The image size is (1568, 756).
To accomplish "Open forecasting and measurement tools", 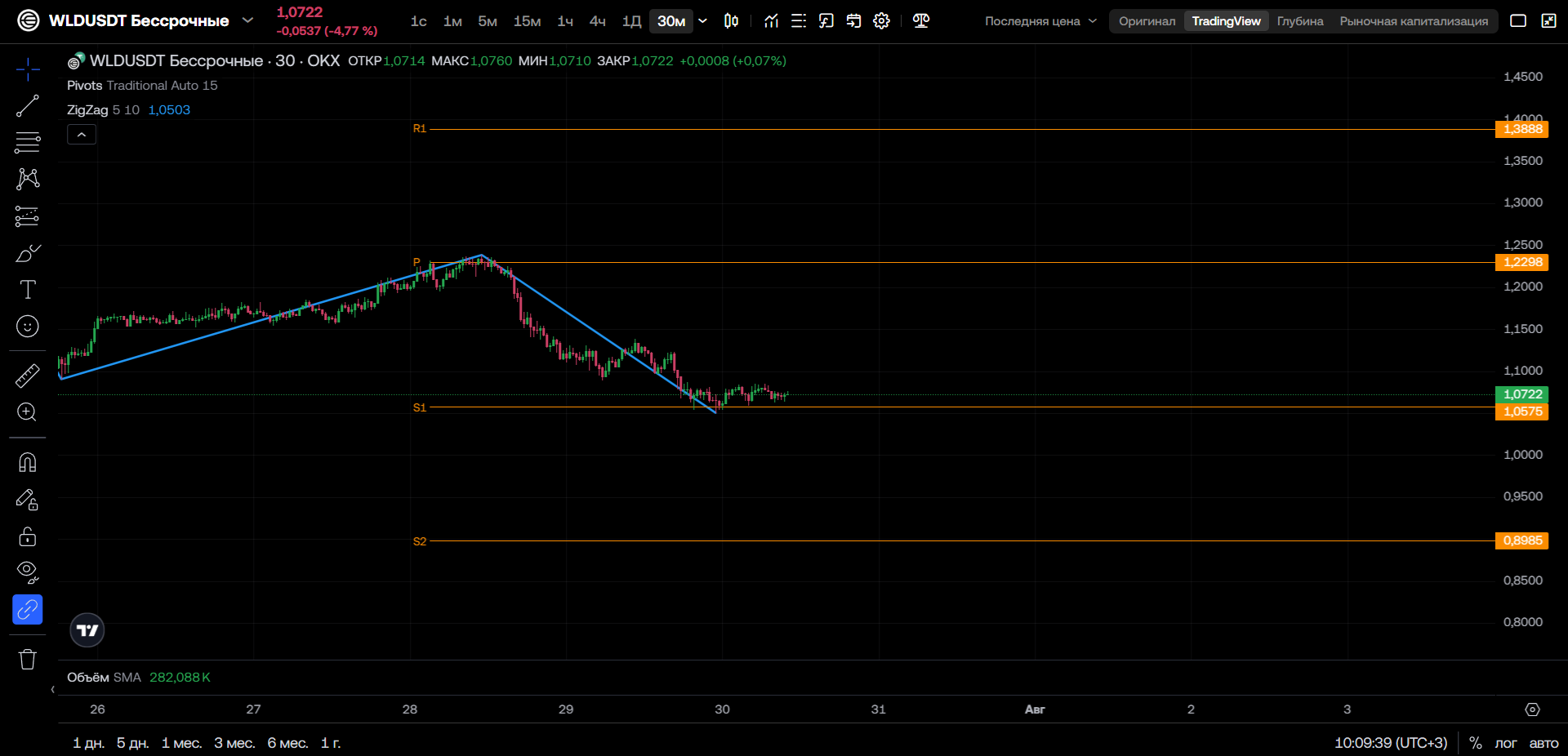I will pyautogui.click(x=28, y=216).
